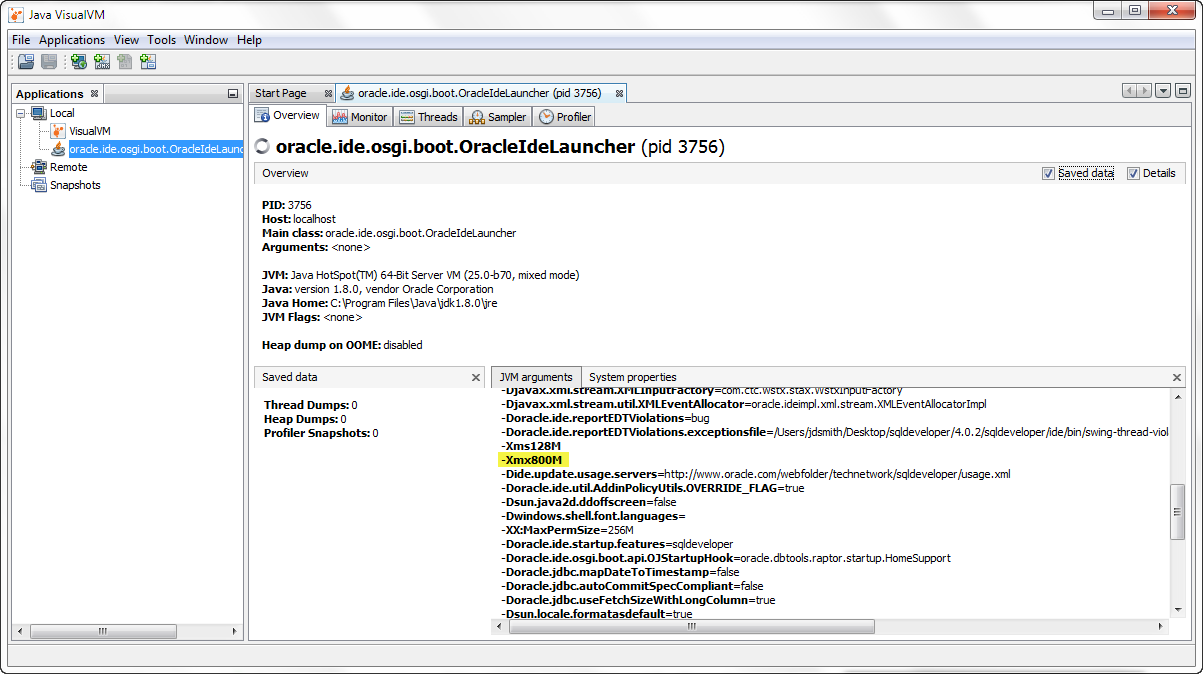Viewport: 1203px width, 674px height.
Task: Switch to the System properties tab
Action: click(x=632, y=377)
